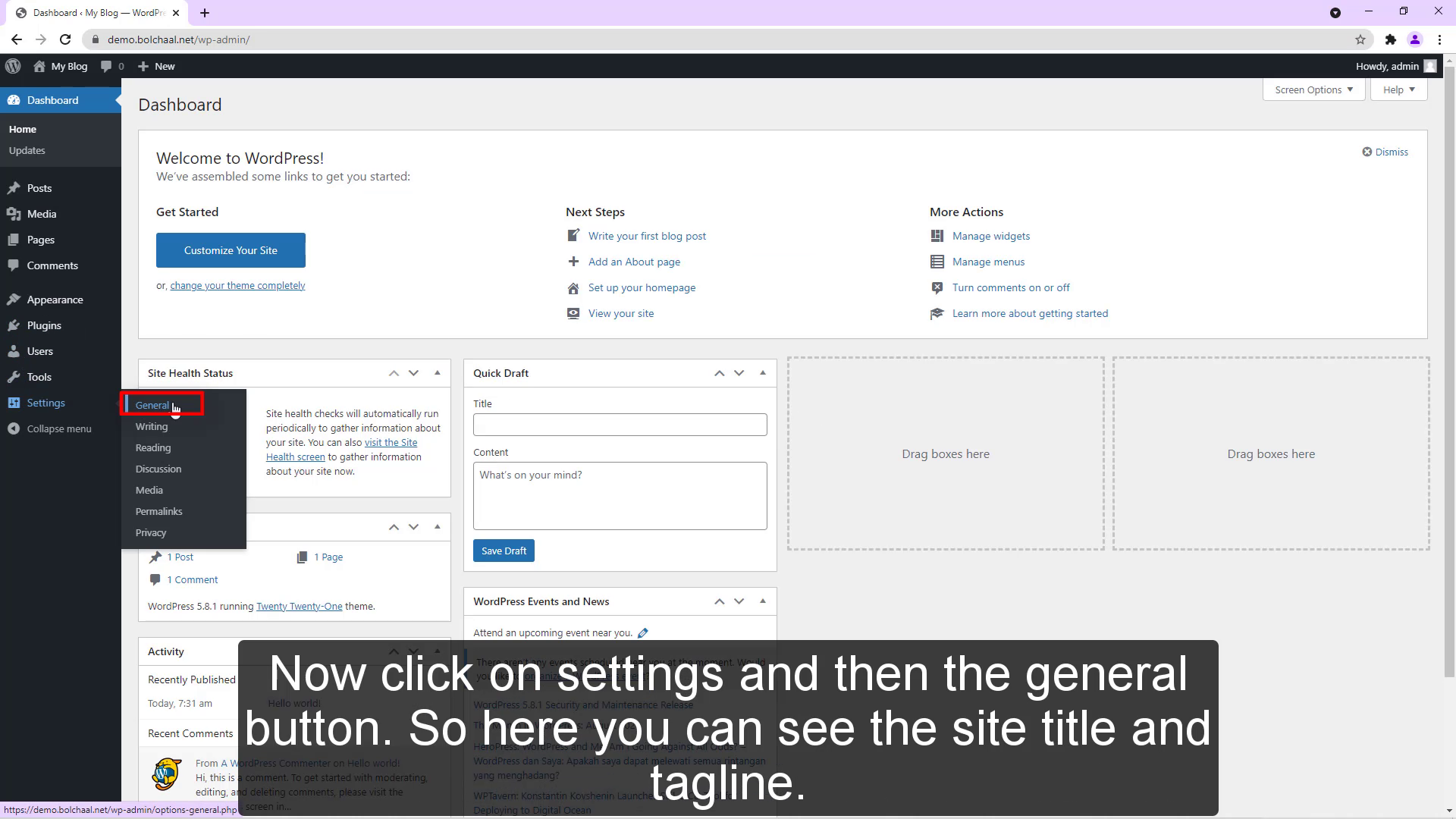Open Updates under Dashboard
This screenshot has height=819, width=1456.
click(27, 150)
